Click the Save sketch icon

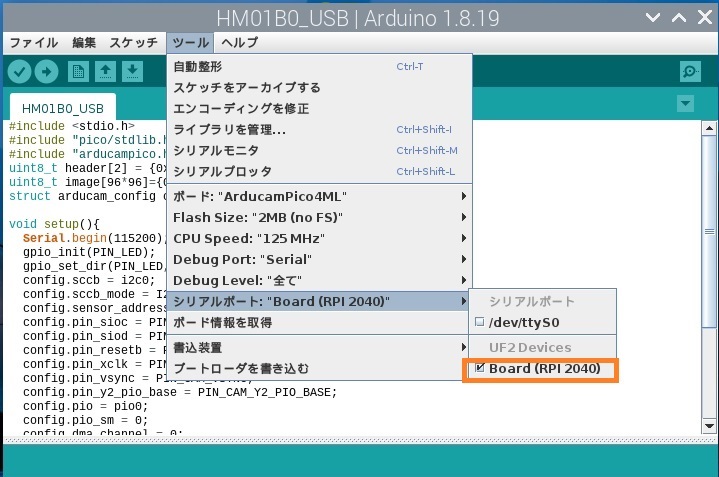(x=131, y=71)
